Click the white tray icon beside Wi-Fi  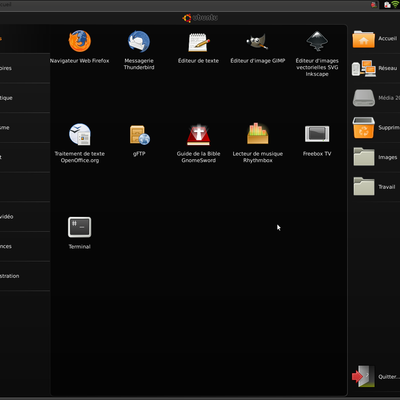(387, 5)
